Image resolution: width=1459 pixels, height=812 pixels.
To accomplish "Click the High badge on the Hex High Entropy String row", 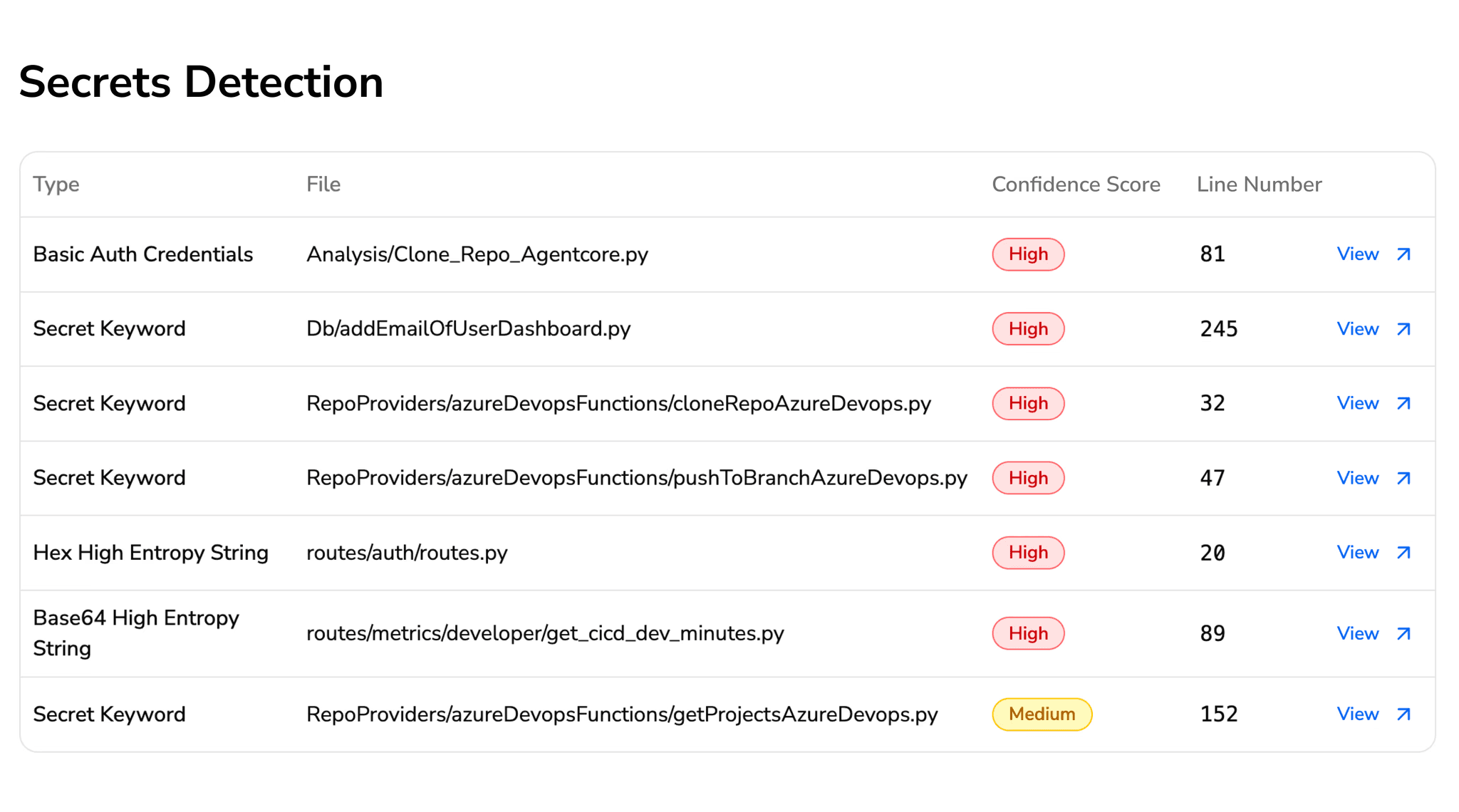I will point(1028,553).
